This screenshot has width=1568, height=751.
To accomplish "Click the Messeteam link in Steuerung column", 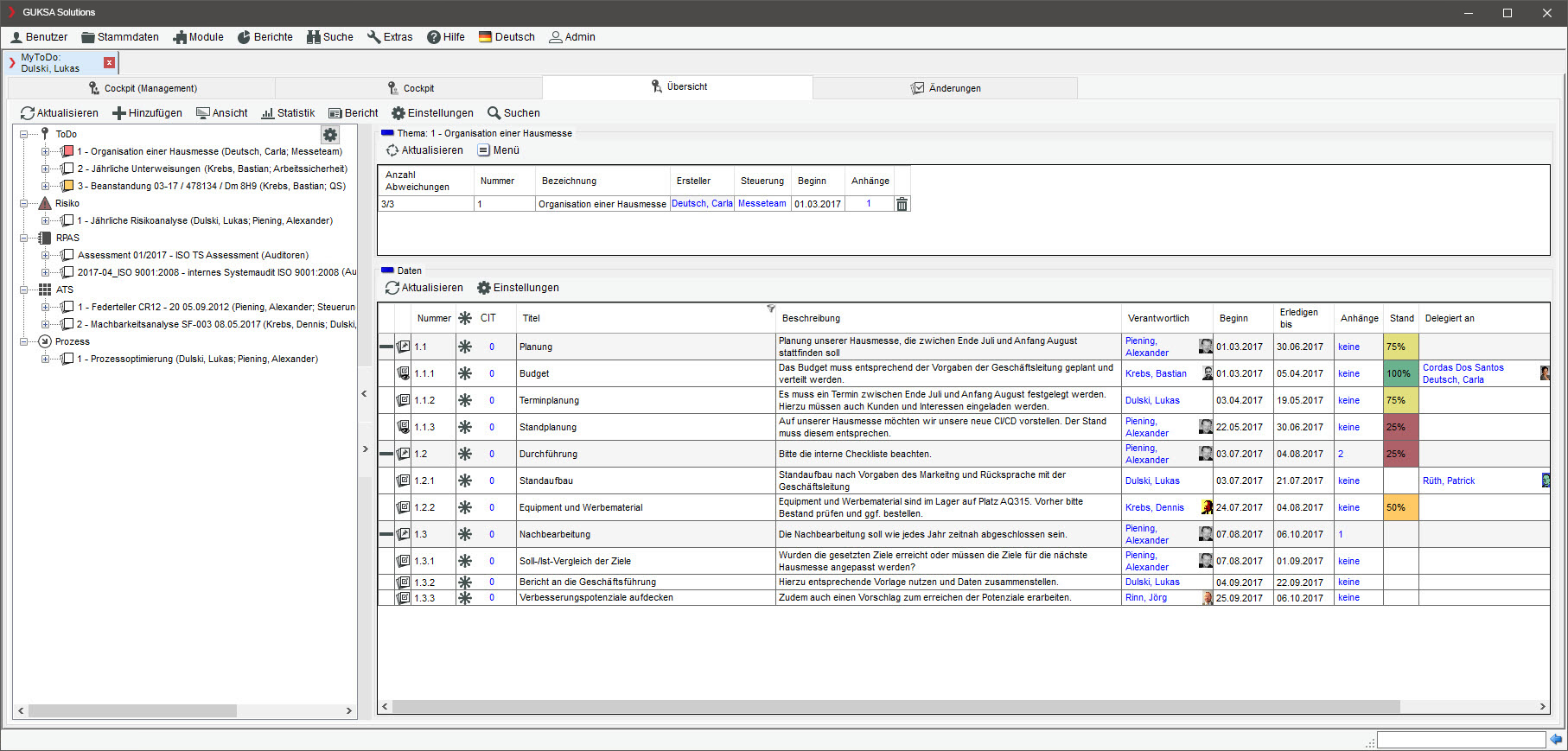I will [x=762, y=204].
